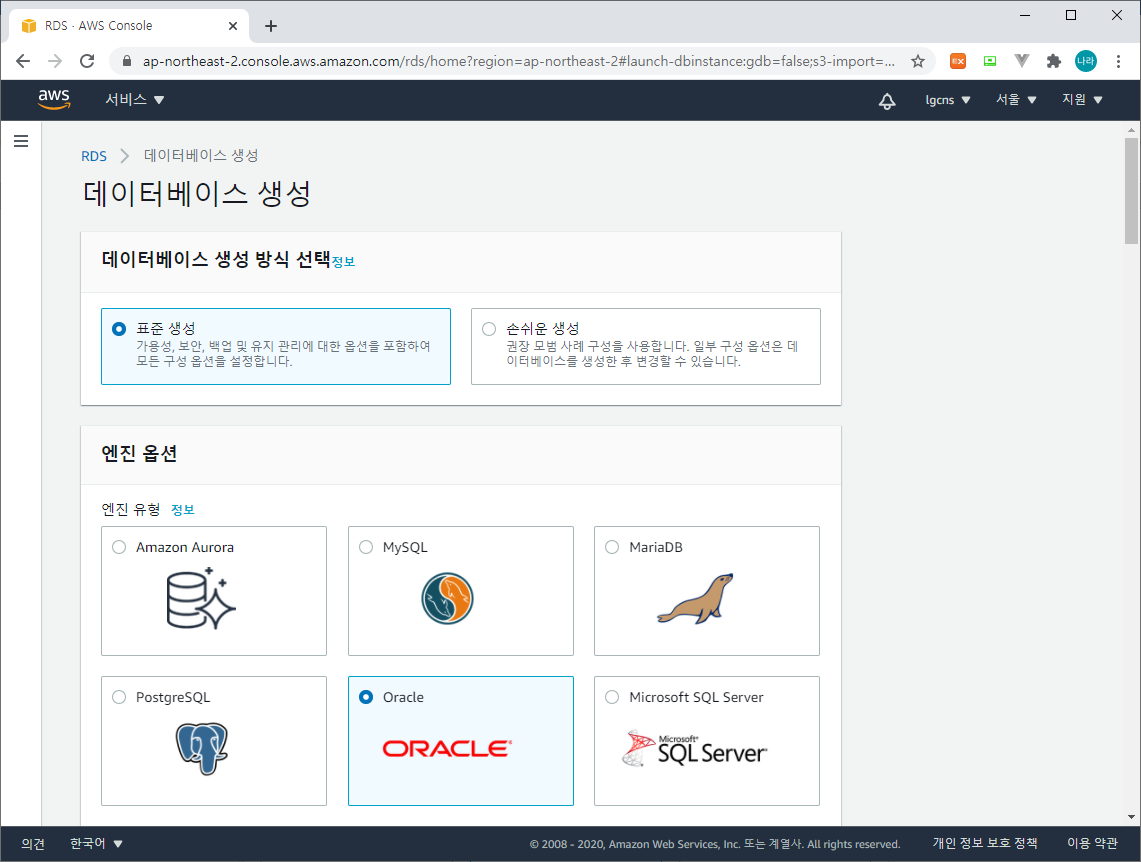The height and width of the screenshot is (862, 1141).
Task: Click the Amazon Aurora database icon
Action: point(201,598)
